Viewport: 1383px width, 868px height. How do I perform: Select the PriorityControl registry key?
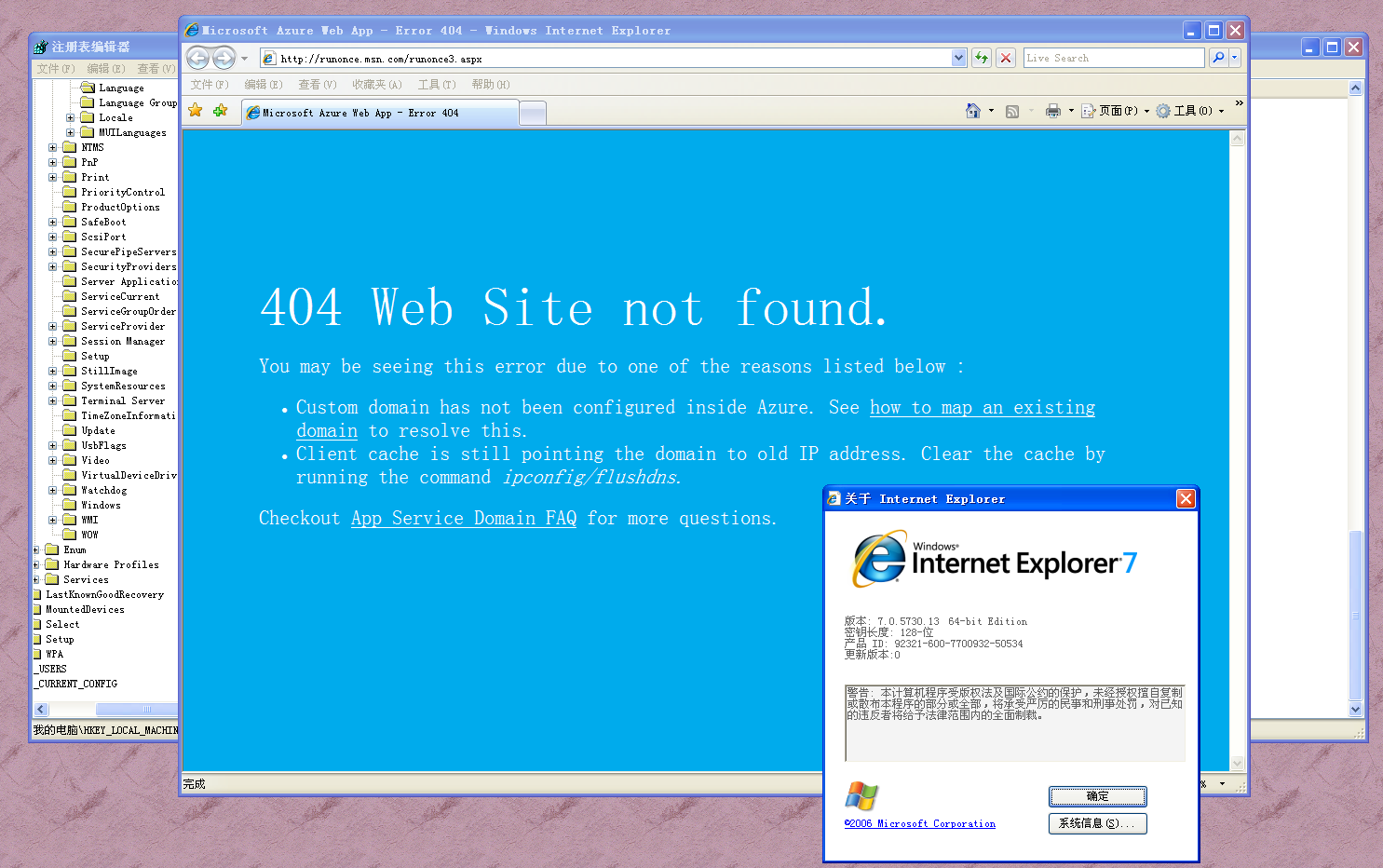click(x=123, y=192)
